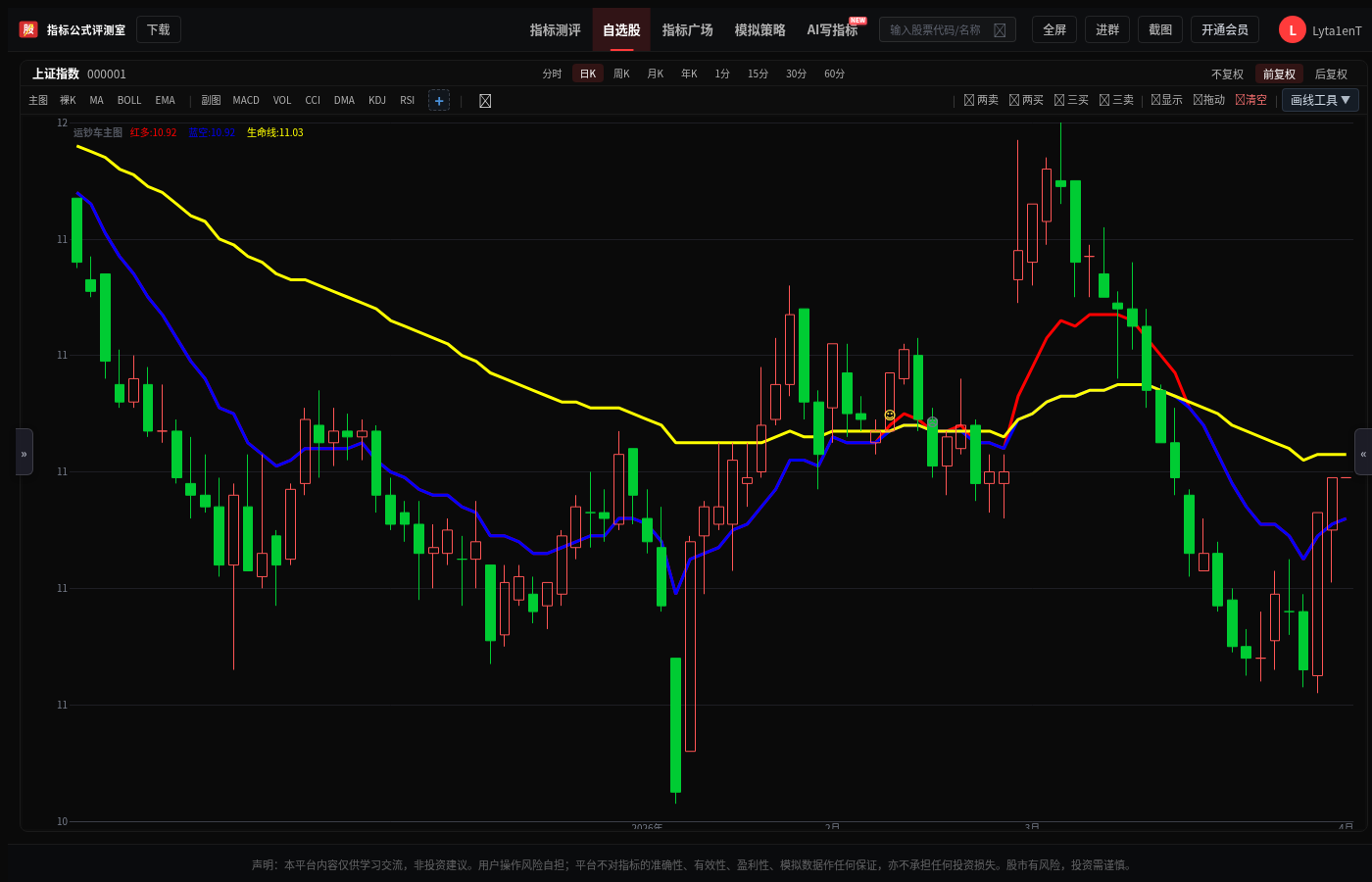Select 不复权 price adjustment
Screen dimensions: 1372x882
tap(1227, 74)
